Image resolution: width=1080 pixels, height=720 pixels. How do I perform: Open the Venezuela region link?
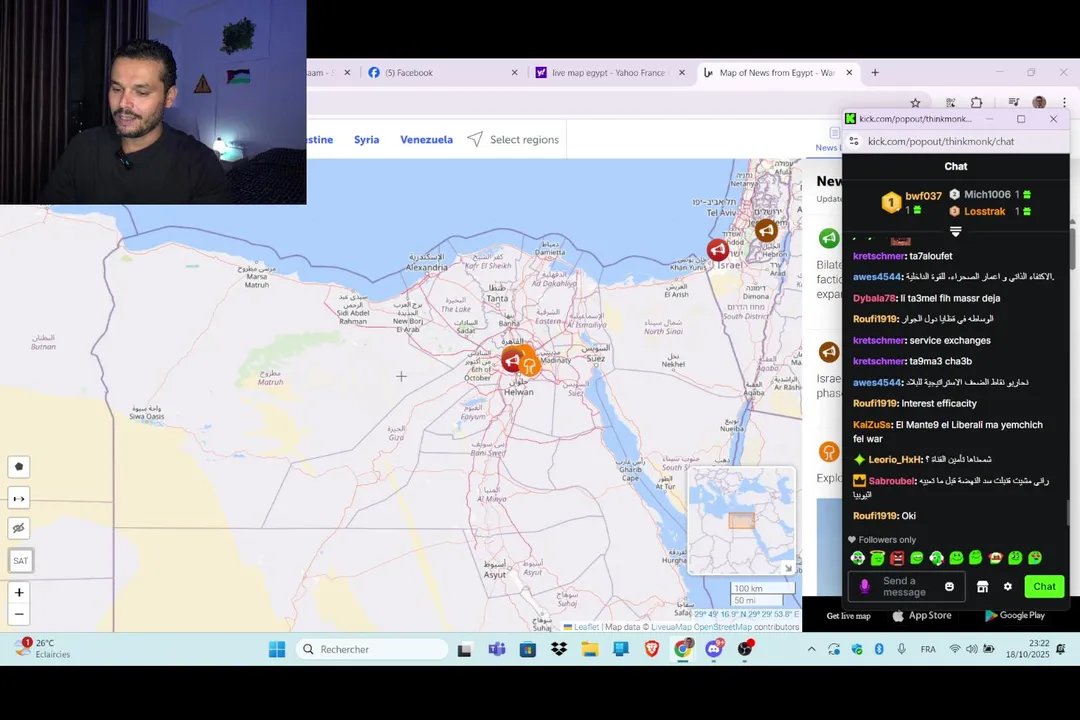(426, 139)
